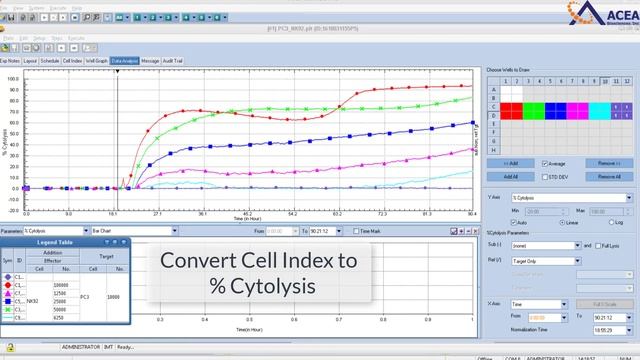The width and height of the screenshot is (640, 360).
Task: Click the triangle time marker atop the graph
Action: click(118, 71)
